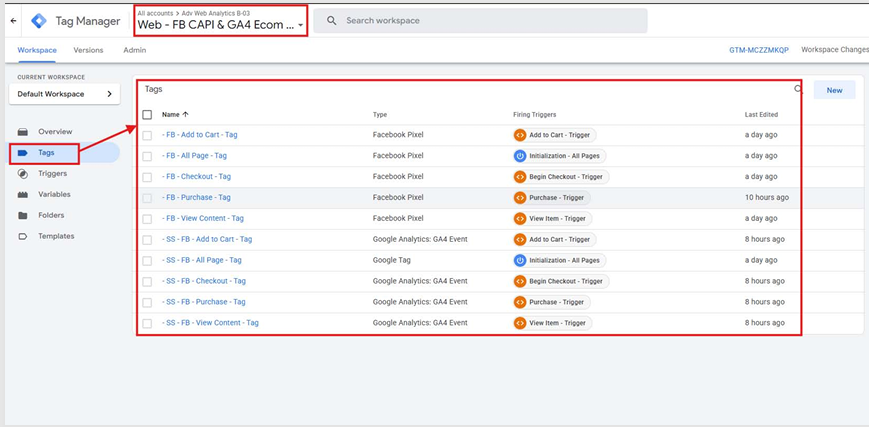This screenshot has width=869, height=427.
Task: Open the - FB - Purchase - Tag link
Action: click(196, 197)
